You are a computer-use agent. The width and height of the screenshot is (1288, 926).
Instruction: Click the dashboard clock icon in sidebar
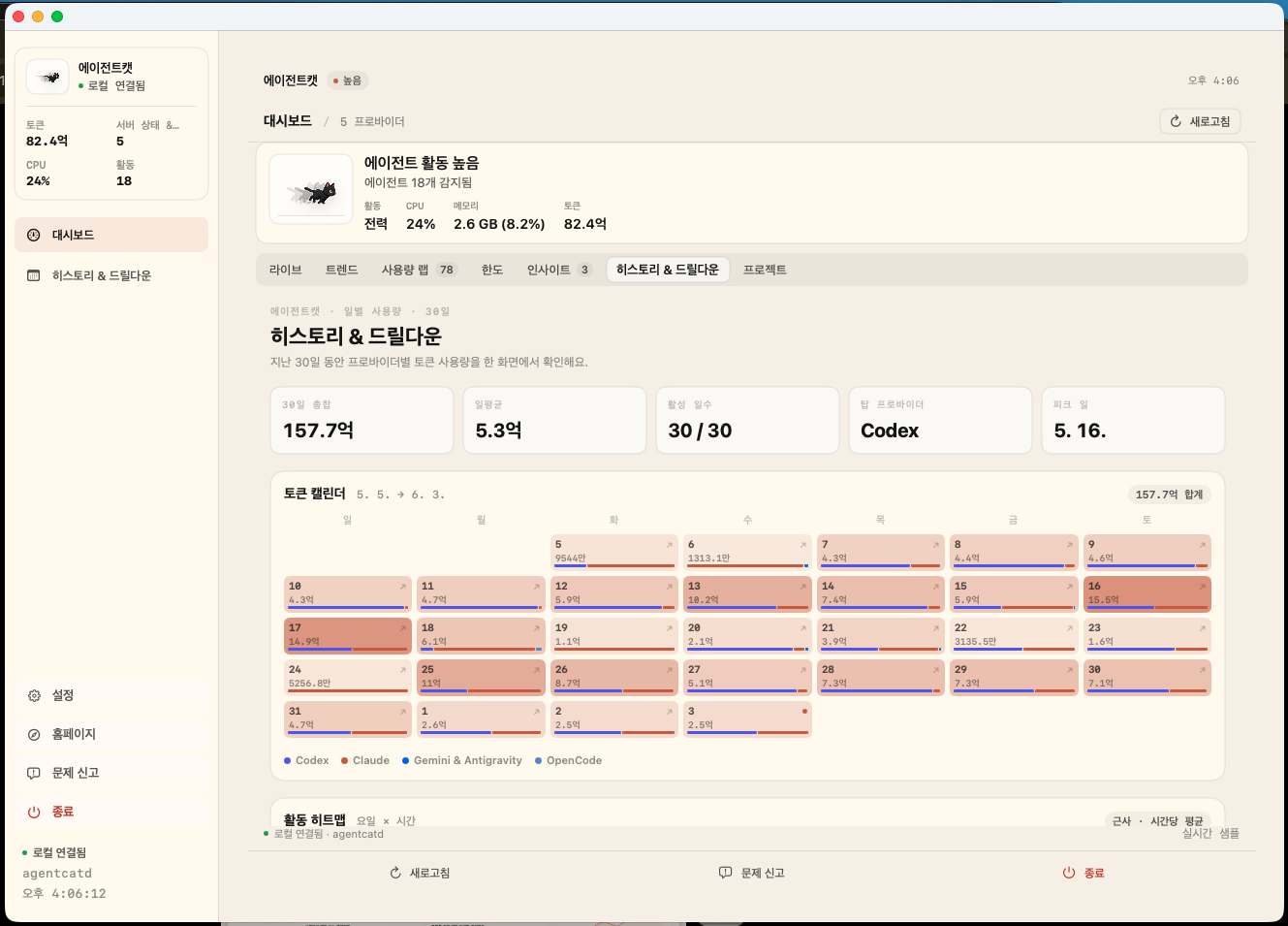click(34, 235)
